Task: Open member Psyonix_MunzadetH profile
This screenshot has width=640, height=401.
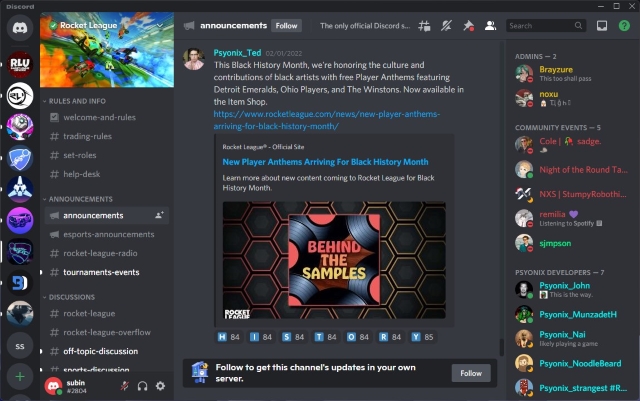Action: point(571,314)
